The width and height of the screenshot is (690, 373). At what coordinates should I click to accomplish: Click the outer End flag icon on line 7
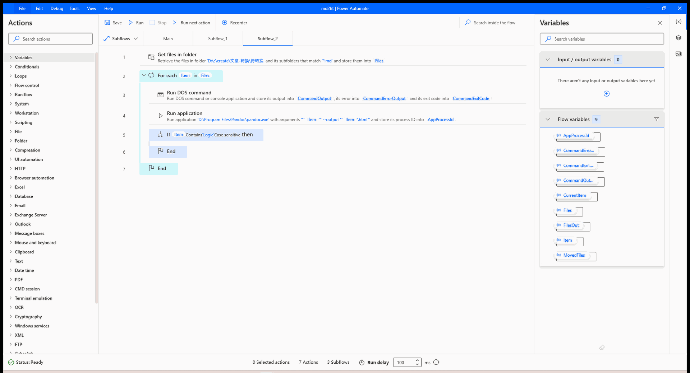[x=151, y=168]
